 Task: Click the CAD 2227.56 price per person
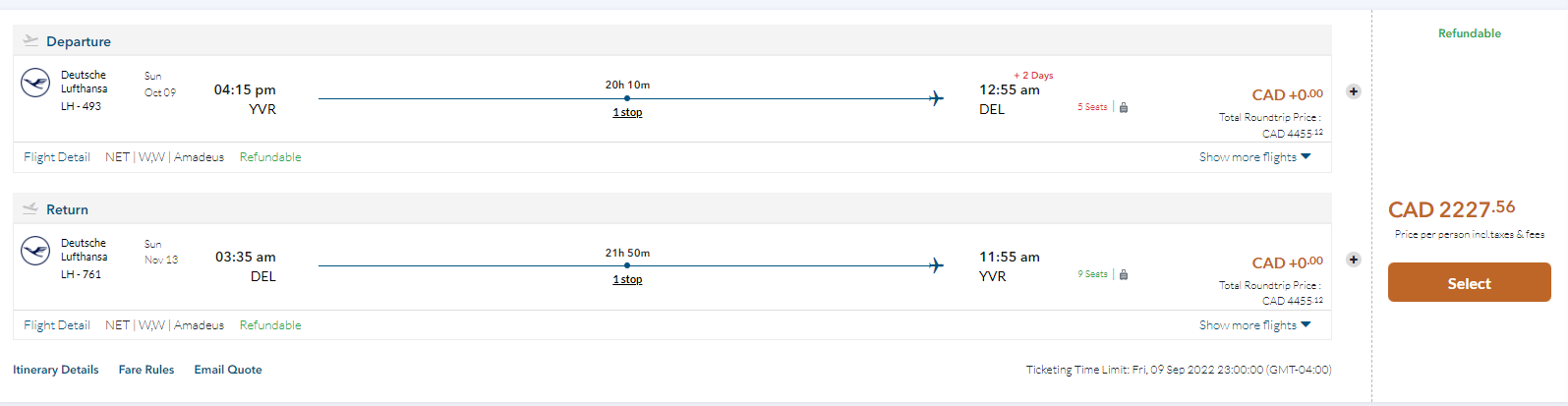[x=1451, y=209]
